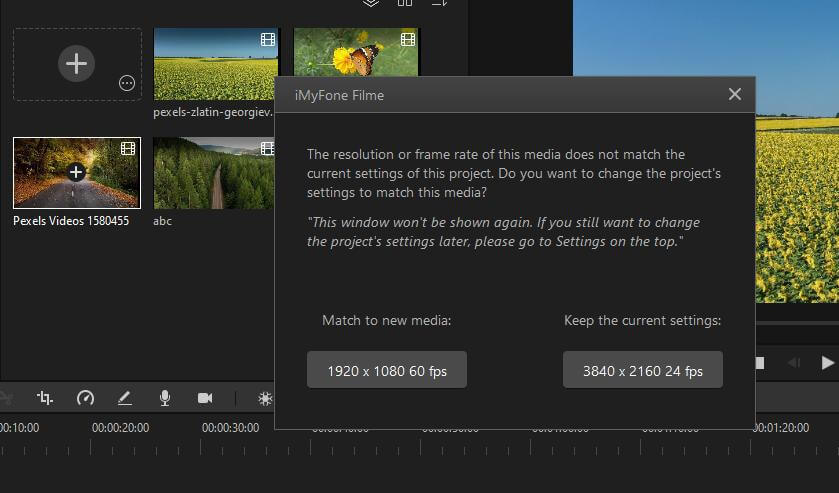Click the sunflower field preview image
Image resolution: width=839 pixels, height=493 pixels.
coord(797,150)
